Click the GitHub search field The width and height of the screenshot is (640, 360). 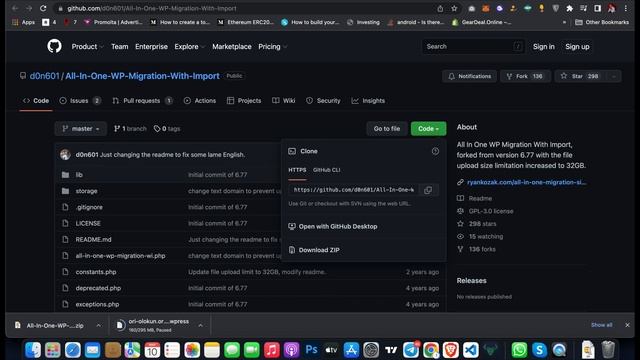[473, 47]
